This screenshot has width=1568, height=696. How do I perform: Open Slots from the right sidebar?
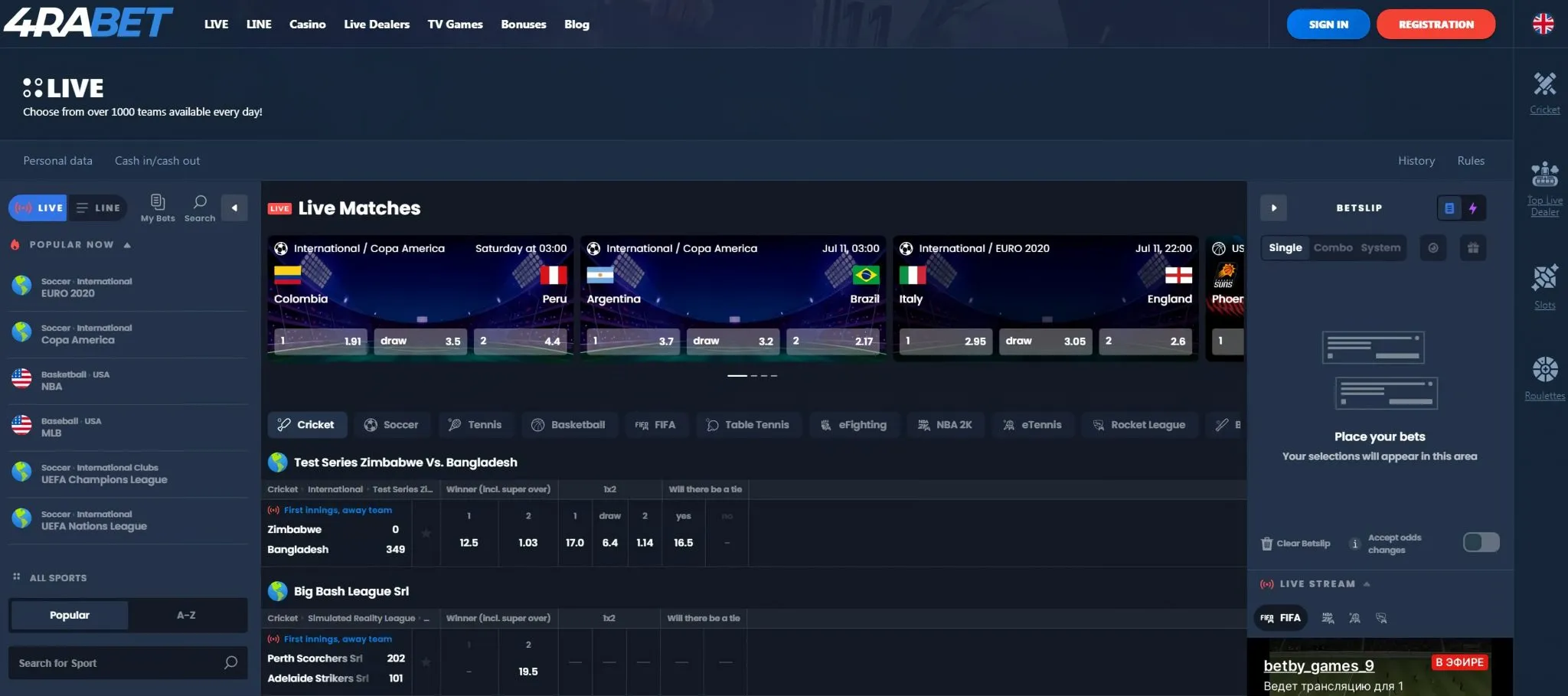coord(1544,285)
